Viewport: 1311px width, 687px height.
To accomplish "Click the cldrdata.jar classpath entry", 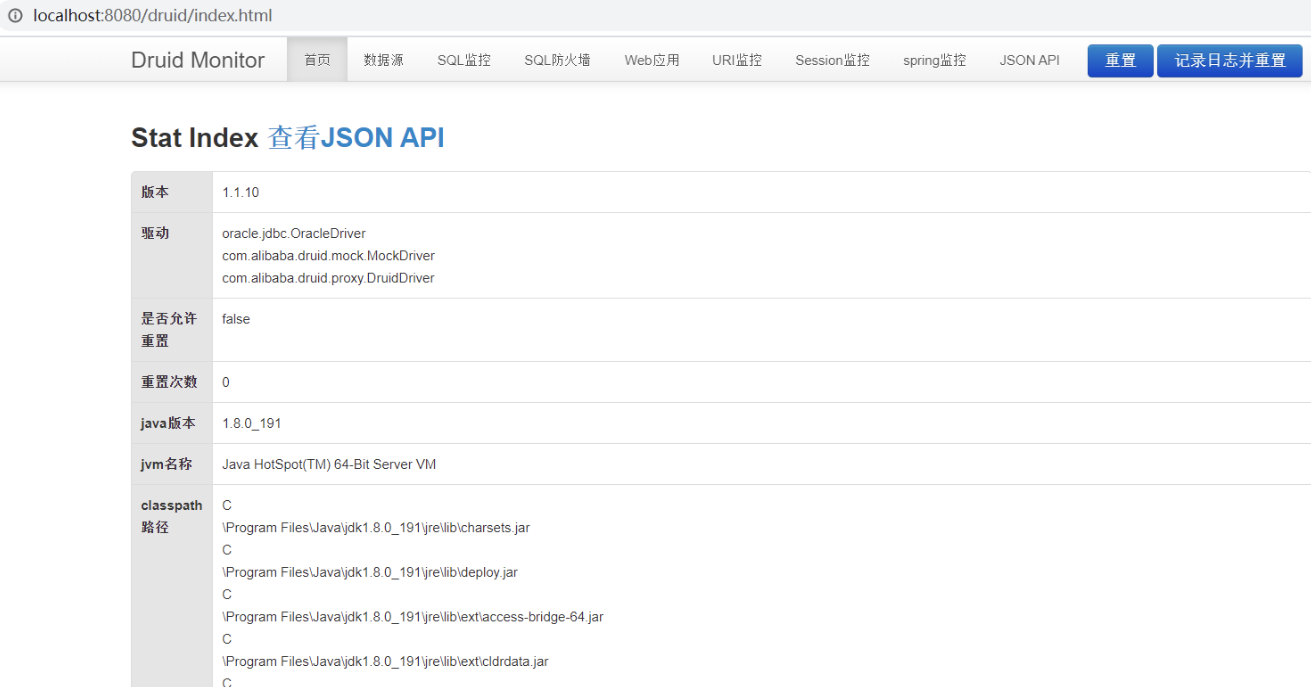I will [385, 661].
